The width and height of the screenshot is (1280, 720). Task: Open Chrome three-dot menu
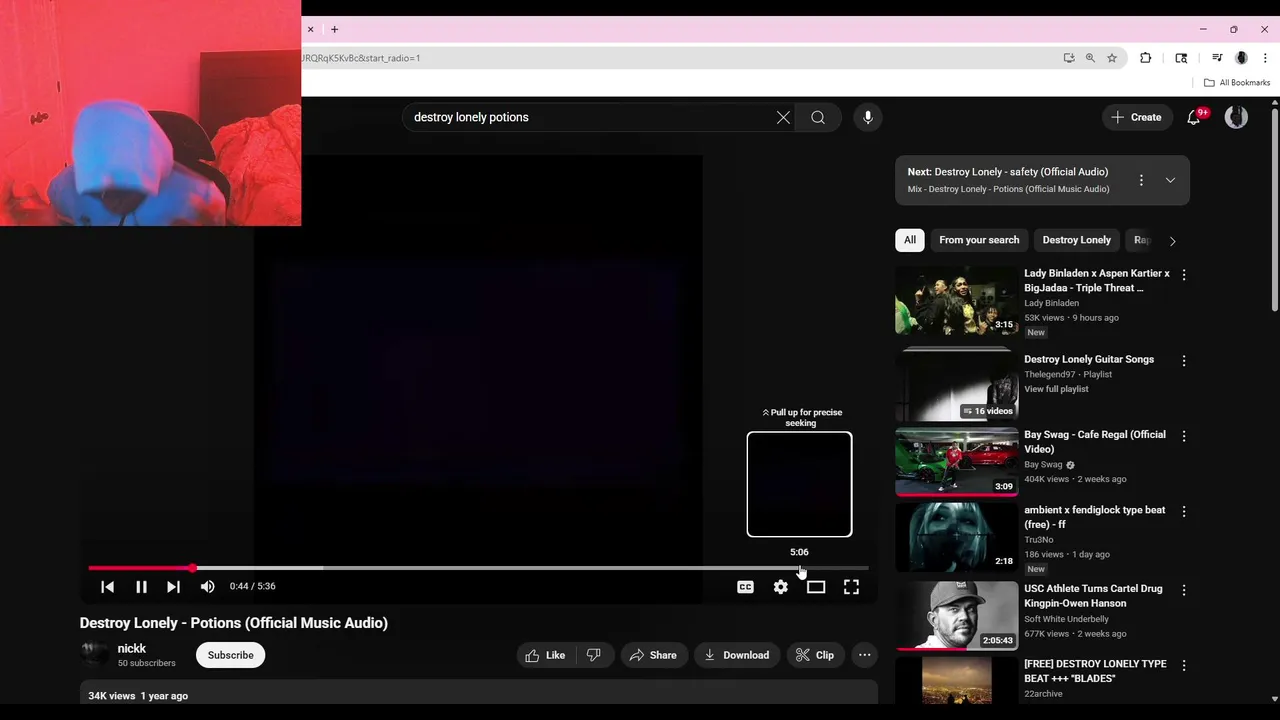click(x=1265, y=58)
